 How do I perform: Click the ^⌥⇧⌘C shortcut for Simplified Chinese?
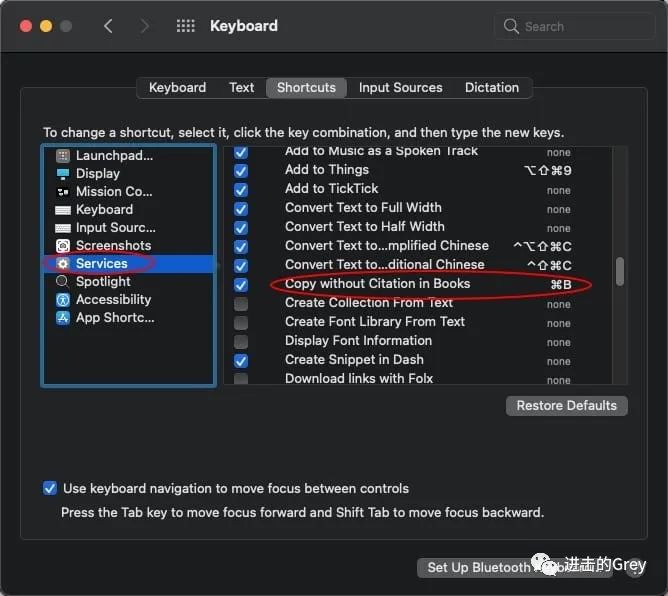(542, 247)
